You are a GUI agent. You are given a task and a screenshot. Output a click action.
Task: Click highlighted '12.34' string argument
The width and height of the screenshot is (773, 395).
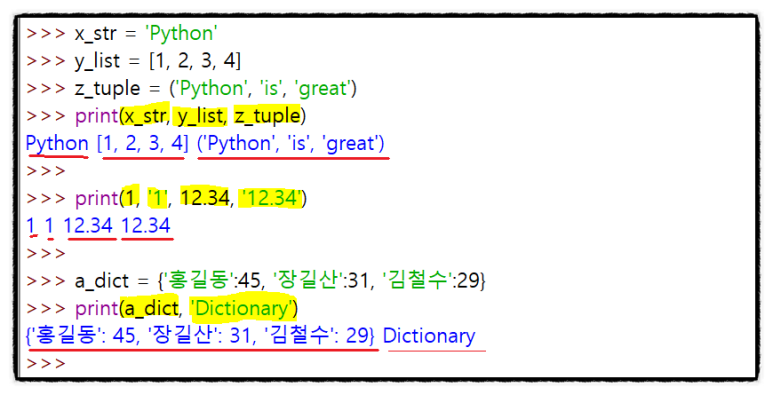pos(269,198)
